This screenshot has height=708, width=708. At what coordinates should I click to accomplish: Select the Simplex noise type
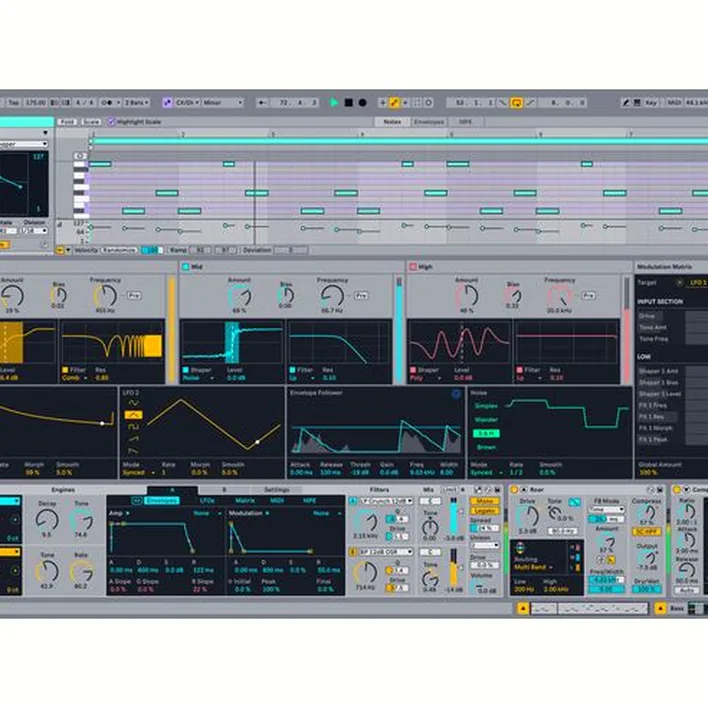486,406
